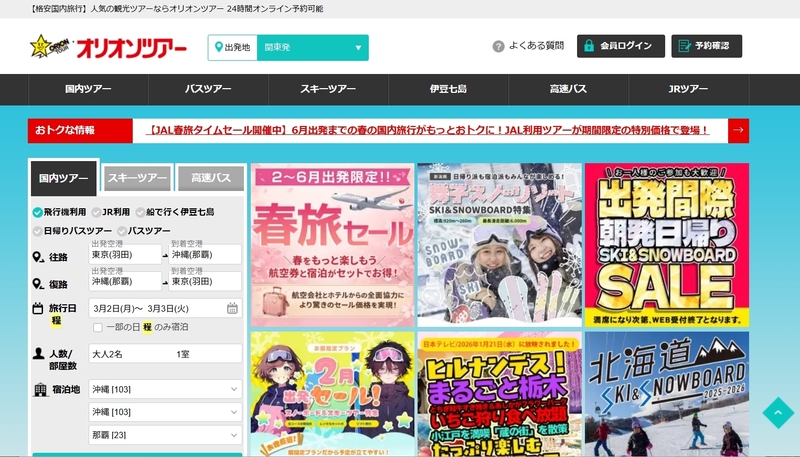
Task: Open バスツアー in the navigation bar
Action: [x=208, y=89]
